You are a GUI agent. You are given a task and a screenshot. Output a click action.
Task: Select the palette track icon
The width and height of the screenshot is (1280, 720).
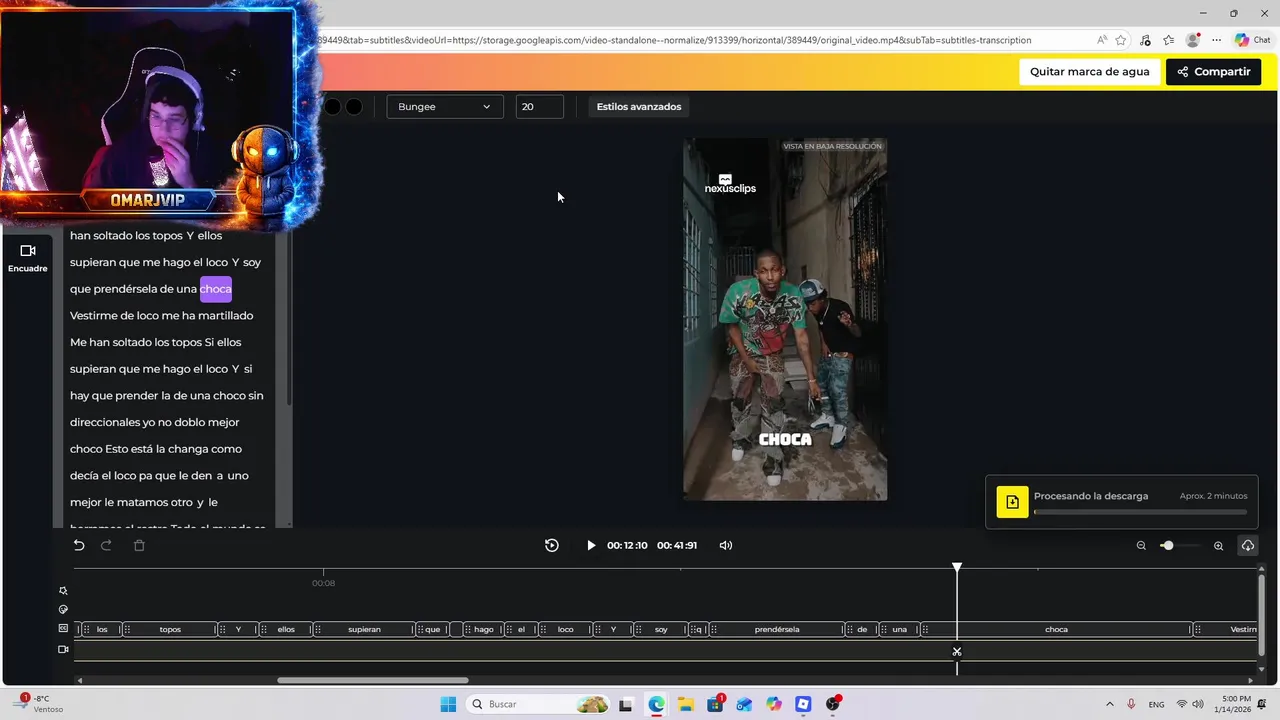point(63,609)
